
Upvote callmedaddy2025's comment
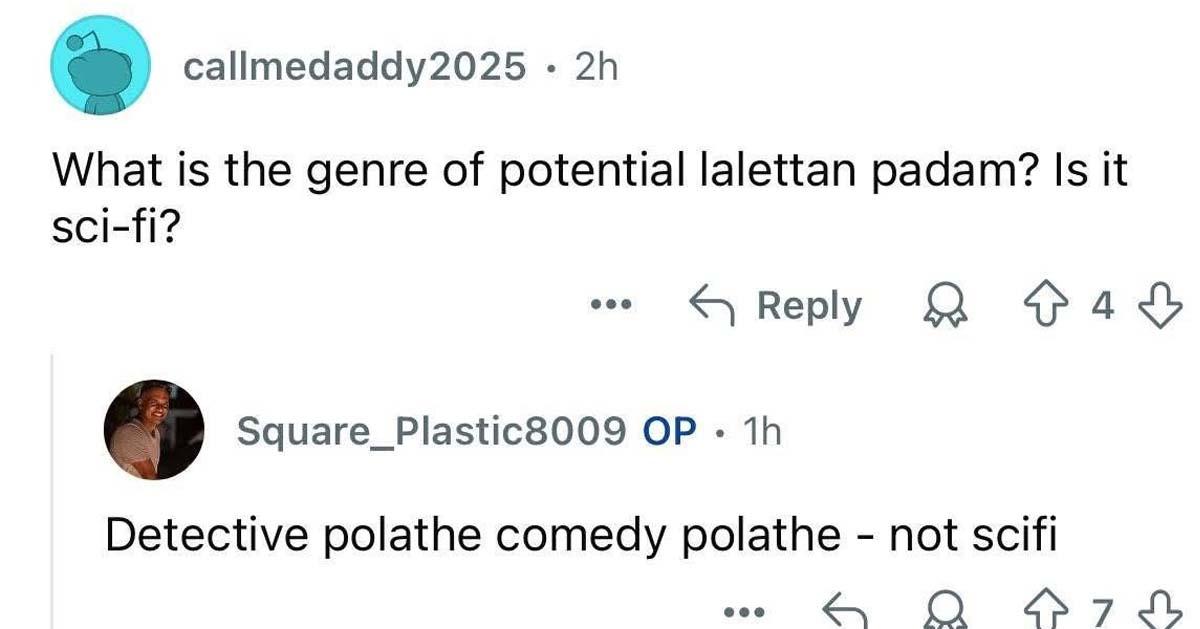tap(1057, 306)
